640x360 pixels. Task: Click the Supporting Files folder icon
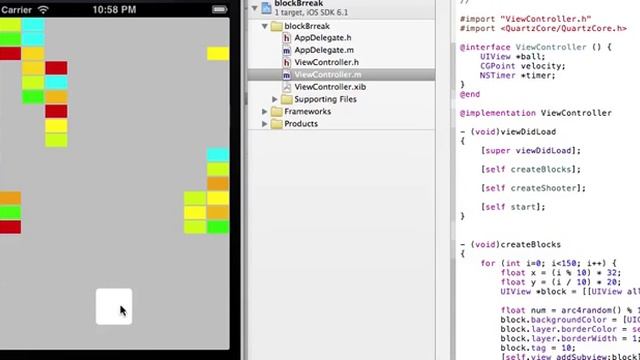tap(287, 99)
